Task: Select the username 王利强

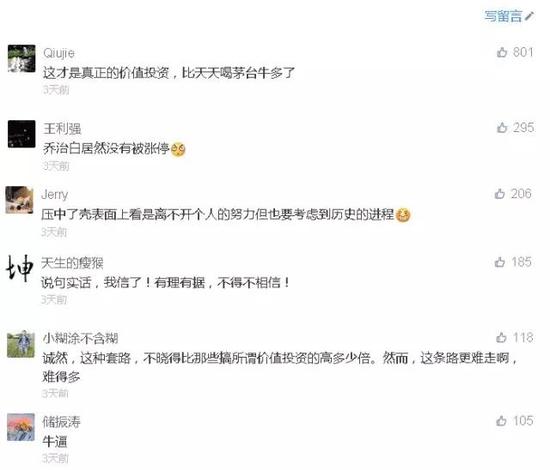Action: [62, 129]
